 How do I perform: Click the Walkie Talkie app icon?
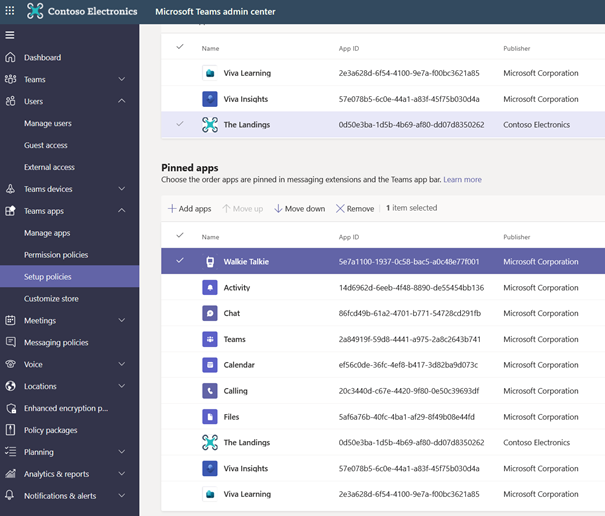210,262
